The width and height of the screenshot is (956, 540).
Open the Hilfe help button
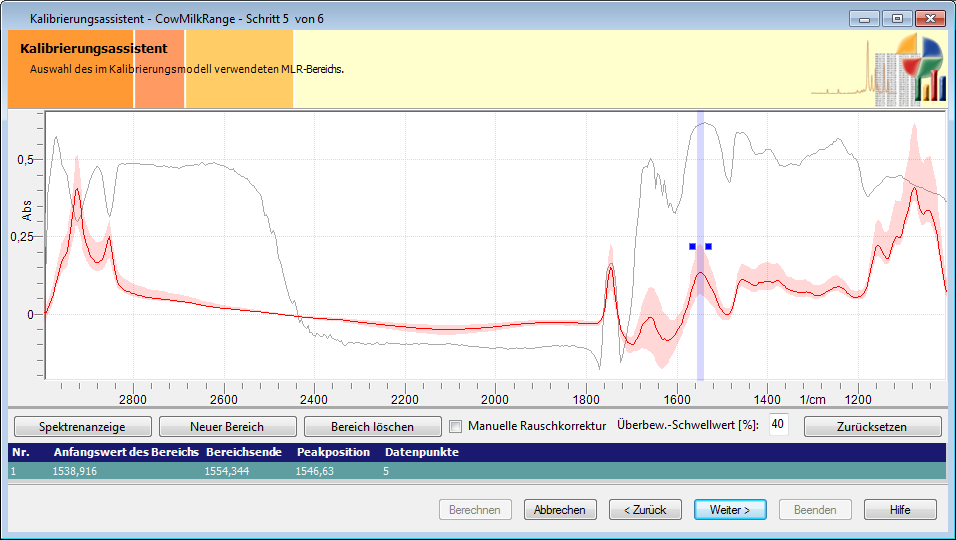point(900,509)
